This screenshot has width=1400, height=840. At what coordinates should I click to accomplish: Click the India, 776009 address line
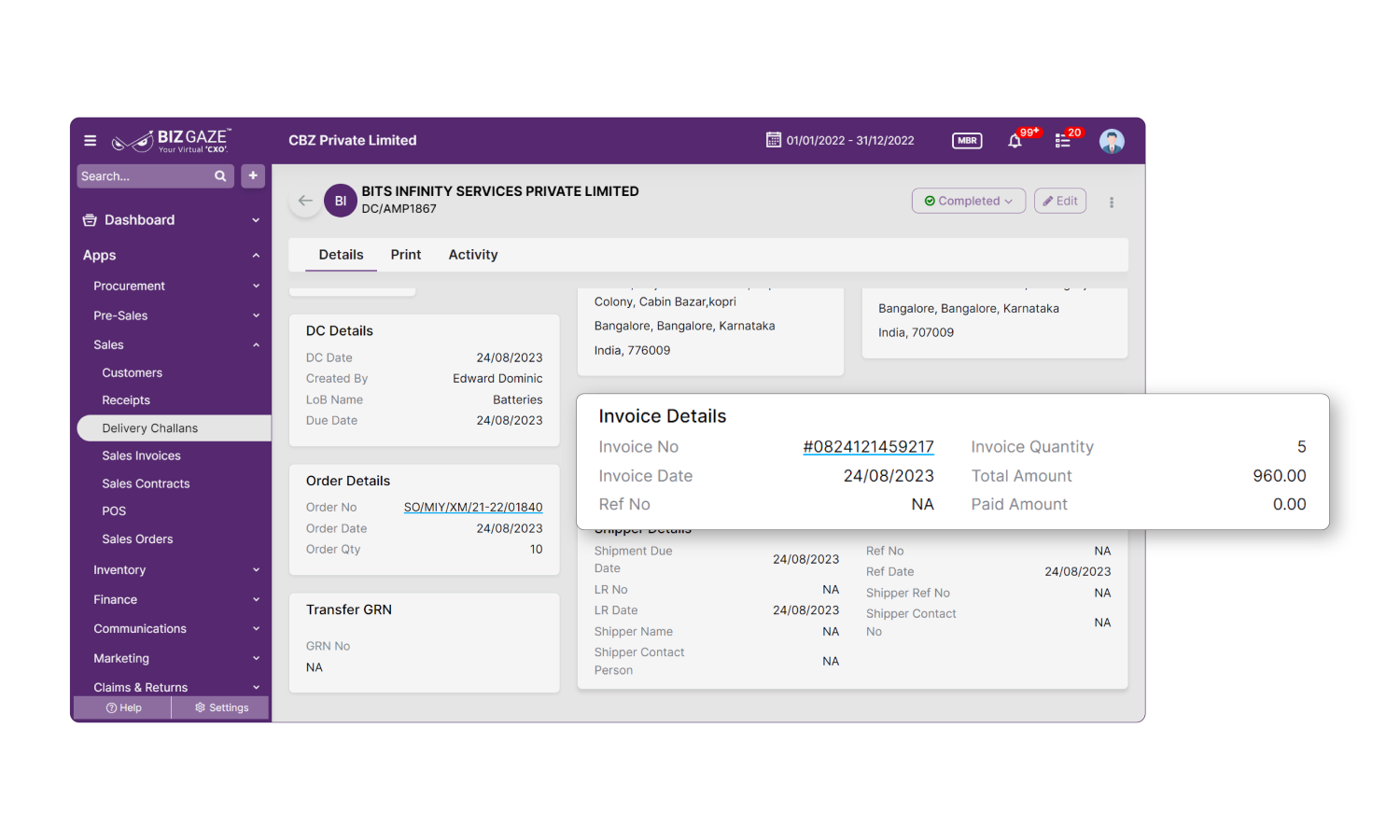[x=632, y=351]
